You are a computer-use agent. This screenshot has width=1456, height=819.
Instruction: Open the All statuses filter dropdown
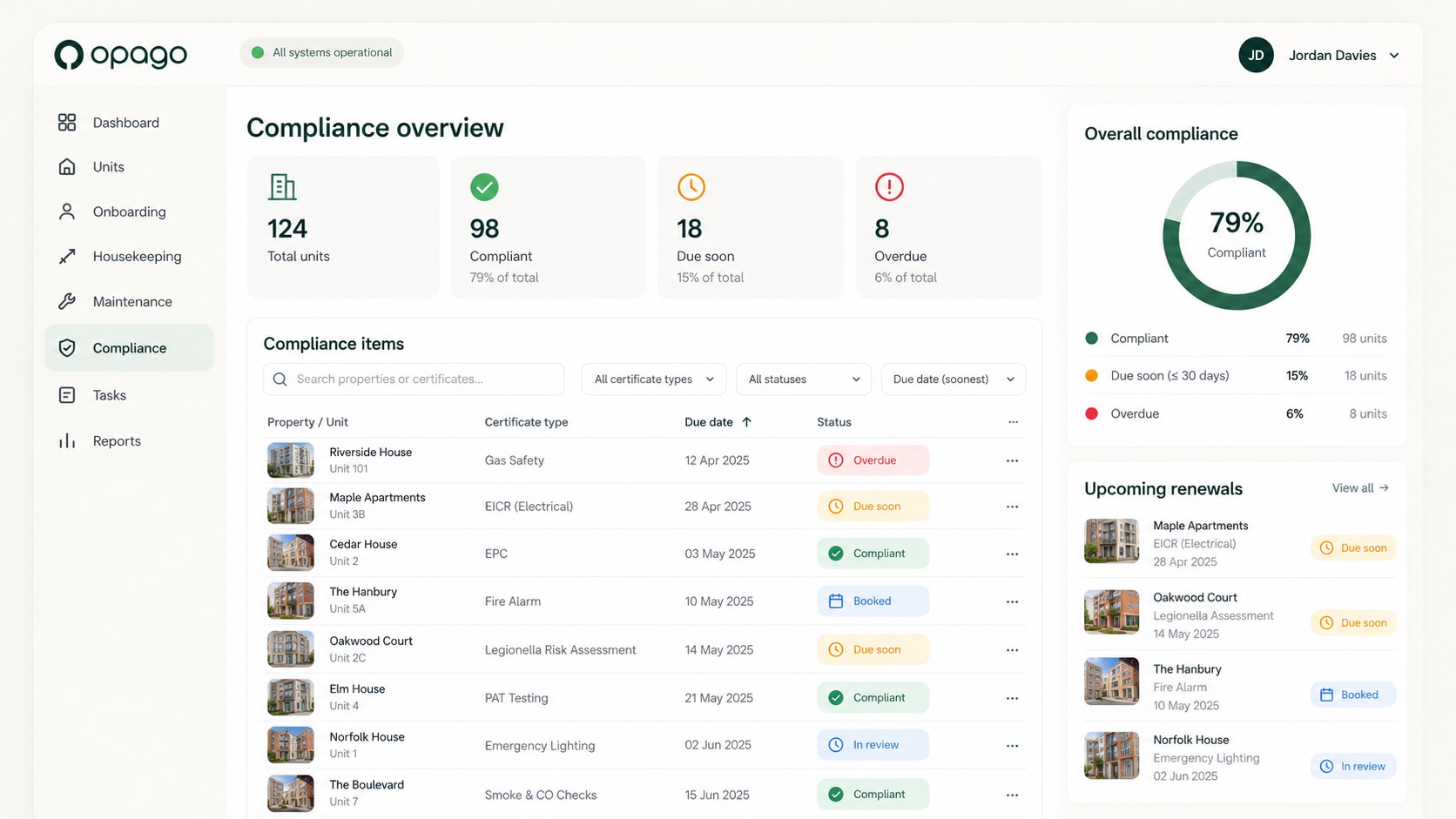[803, 379]
